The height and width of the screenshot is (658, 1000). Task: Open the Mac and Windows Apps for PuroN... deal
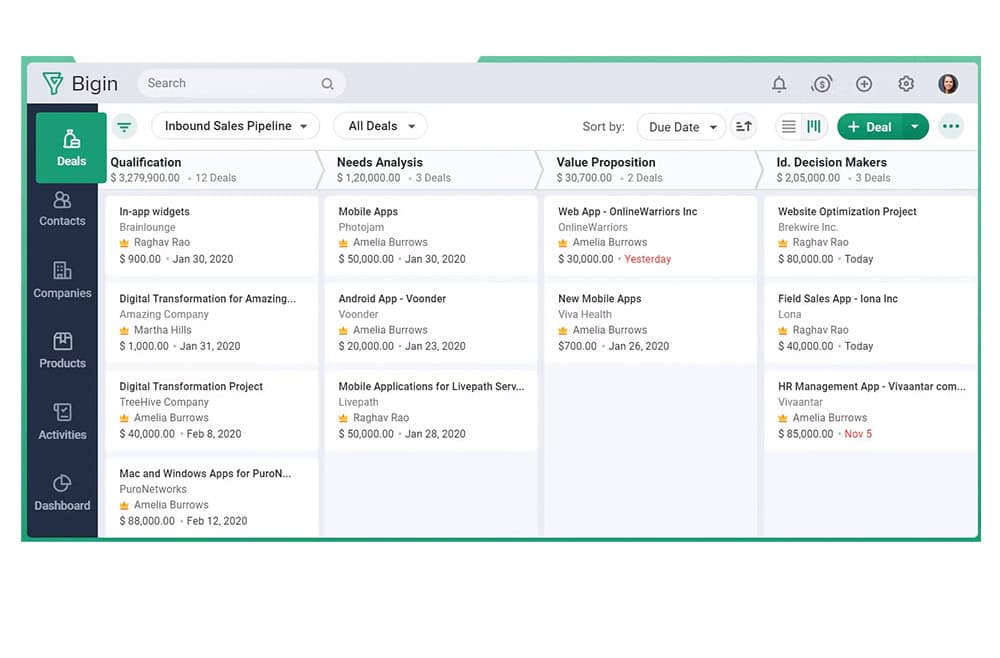pos(212,497)
